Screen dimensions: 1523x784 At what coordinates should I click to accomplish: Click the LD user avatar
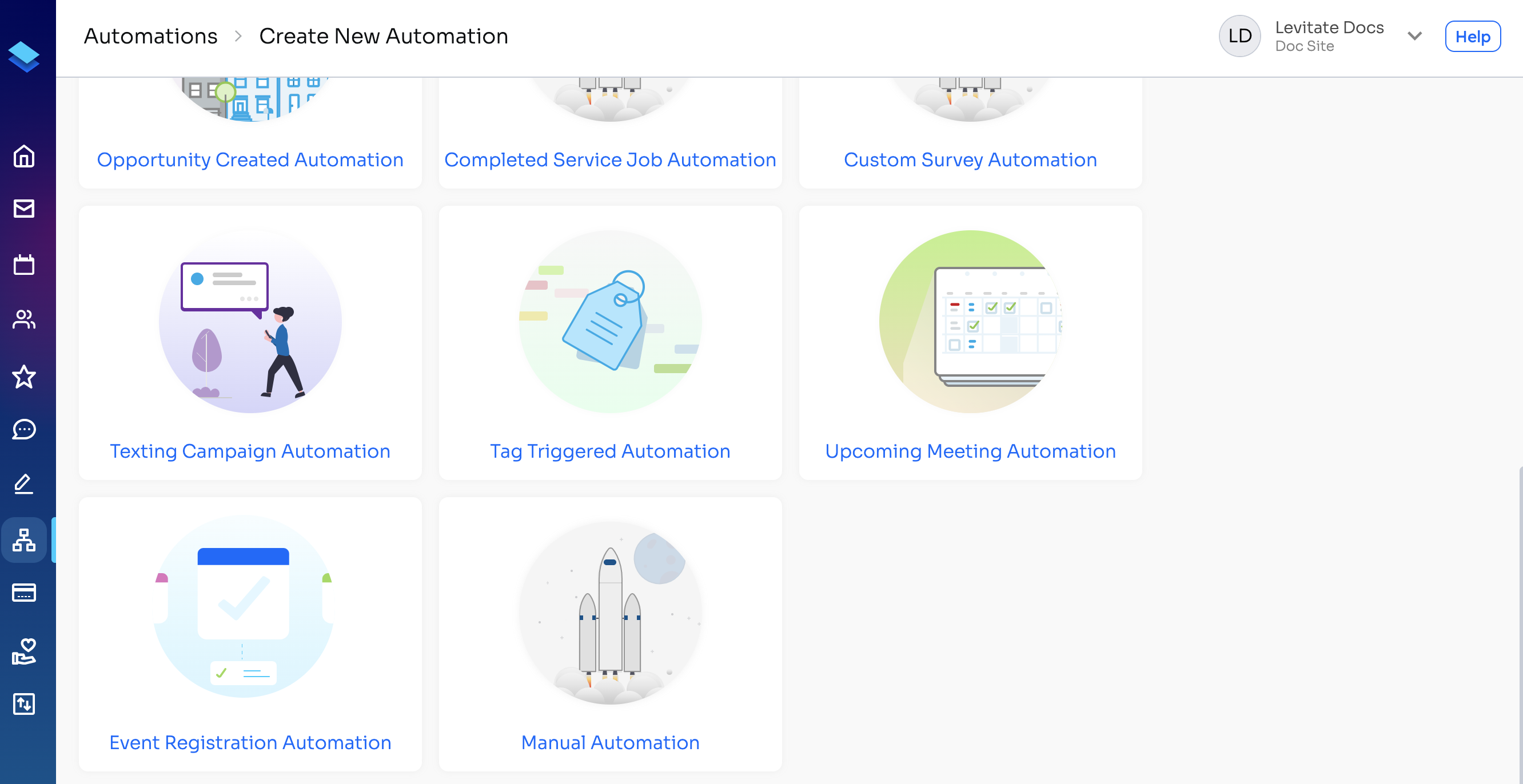point(1240,36)
